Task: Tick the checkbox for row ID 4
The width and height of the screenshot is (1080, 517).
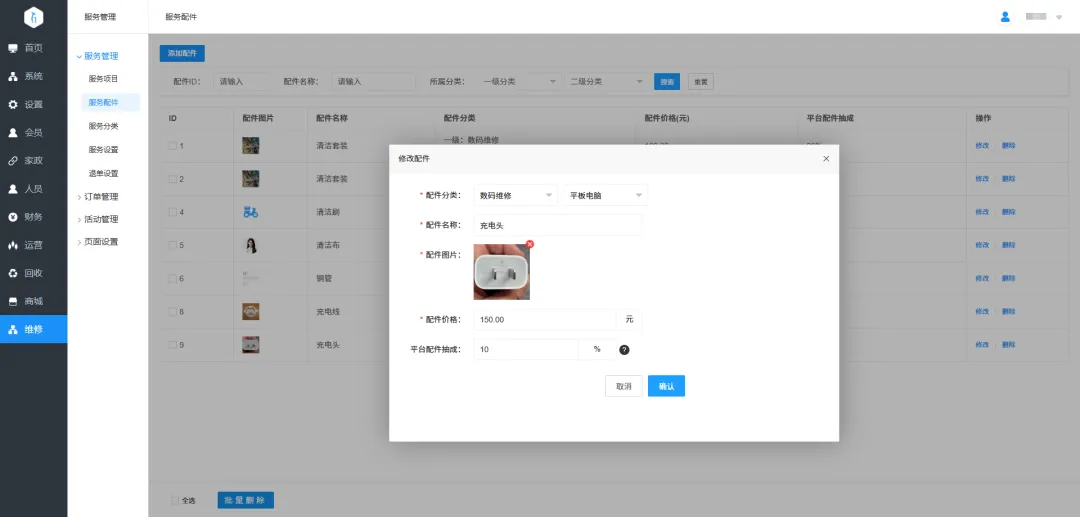Action: (x=172, y=212)
